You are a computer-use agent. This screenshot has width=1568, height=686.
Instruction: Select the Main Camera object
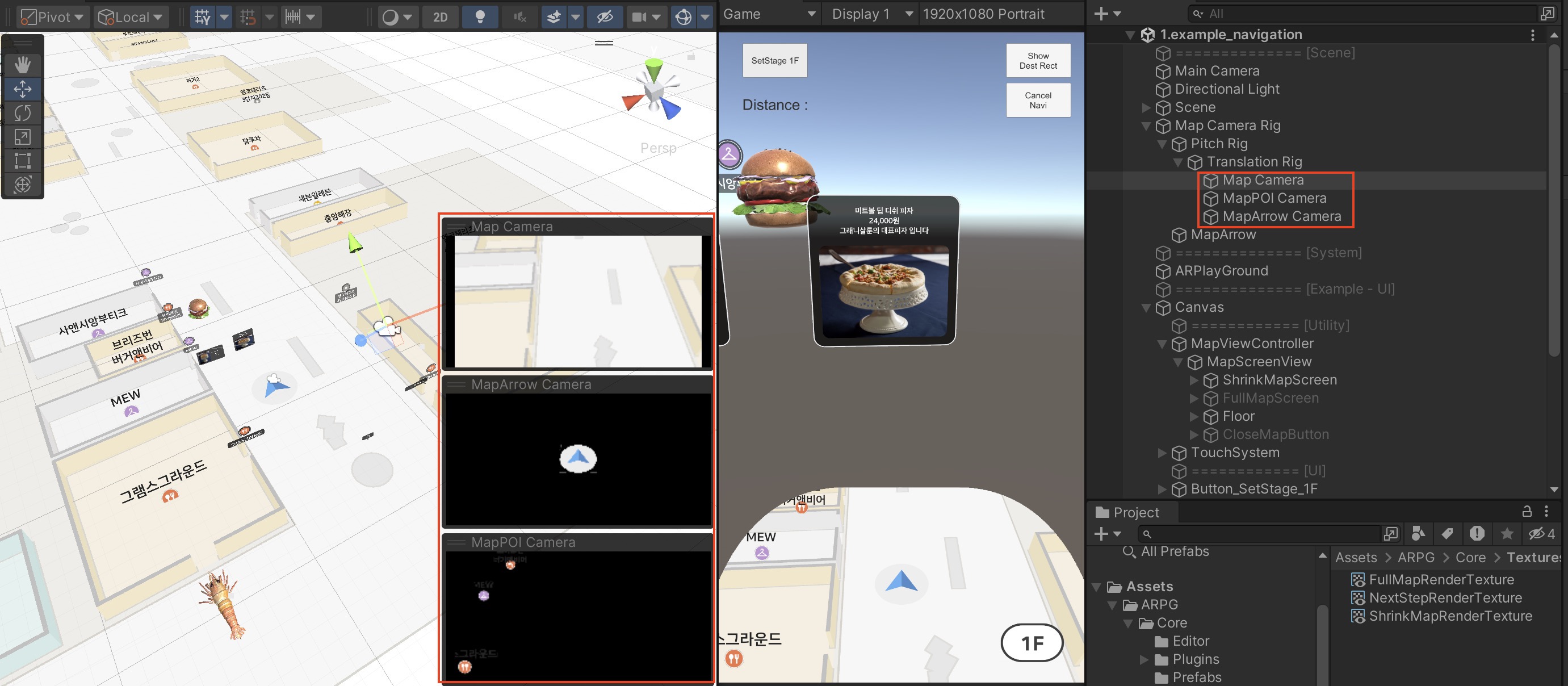pos(1217,71)
